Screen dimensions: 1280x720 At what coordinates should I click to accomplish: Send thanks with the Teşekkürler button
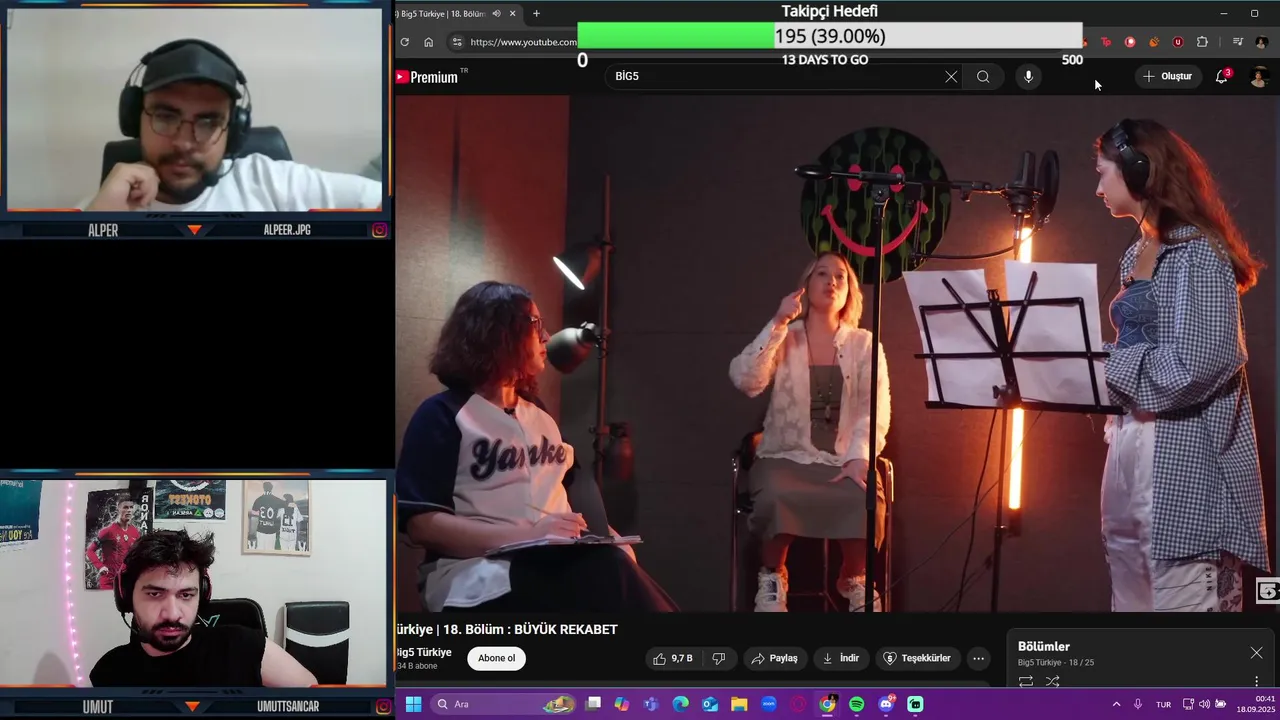(917, 658)
